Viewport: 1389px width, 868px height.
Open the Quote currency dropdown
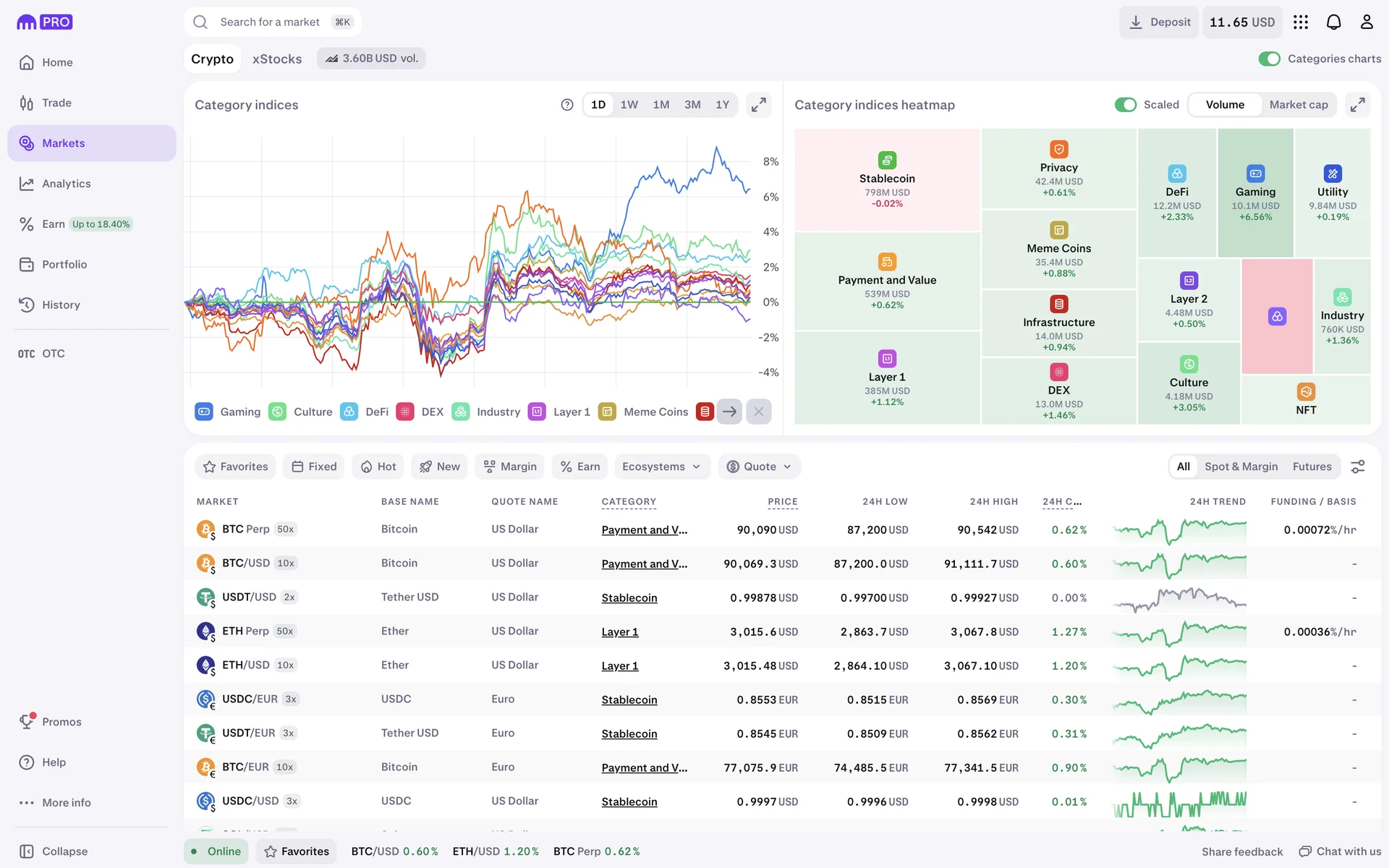point(759,467)
